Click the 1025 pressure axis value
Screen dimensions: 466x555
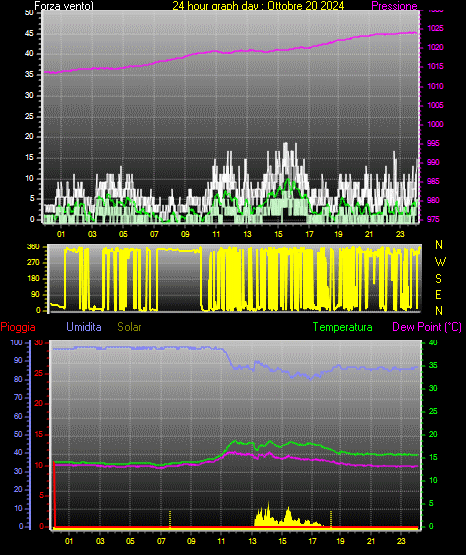(x=436, y=28)
